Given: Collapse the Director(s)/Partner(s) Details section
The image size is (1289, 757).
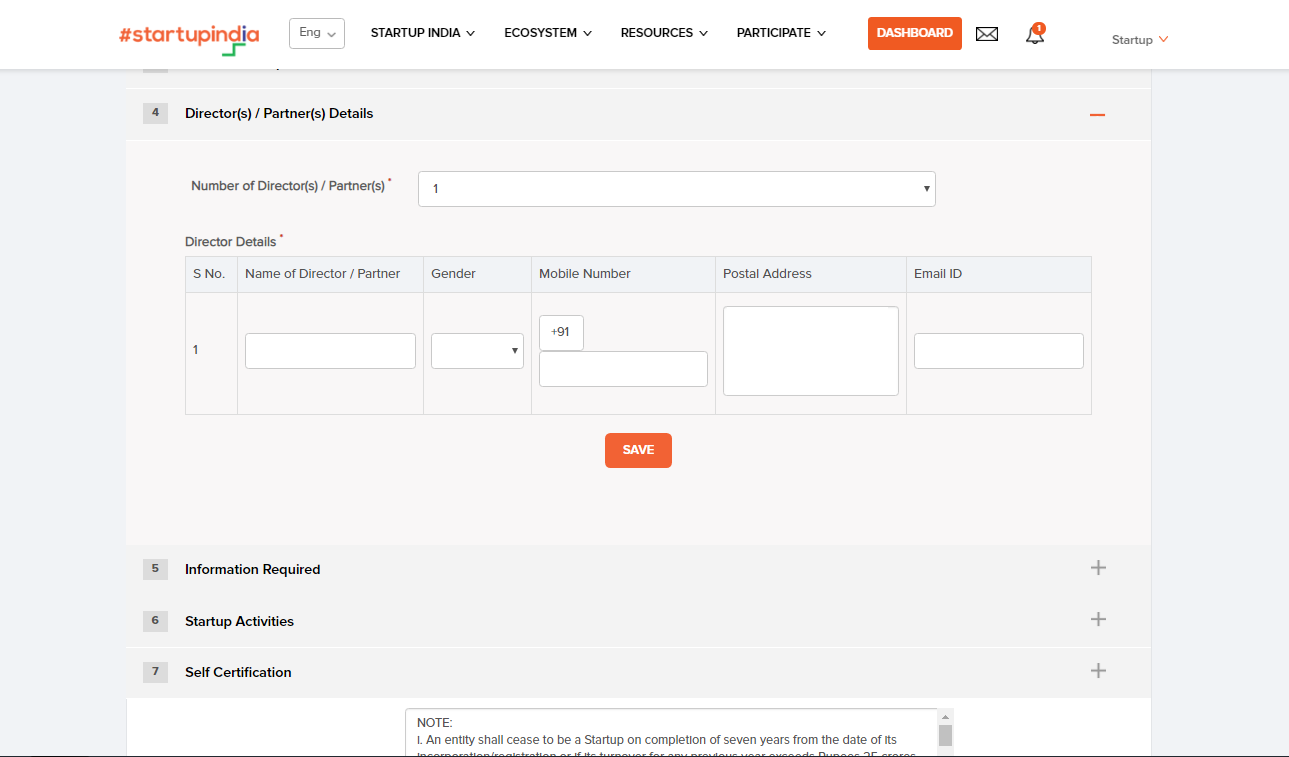Looking at the screenshot, I should tap(1097, 114).
